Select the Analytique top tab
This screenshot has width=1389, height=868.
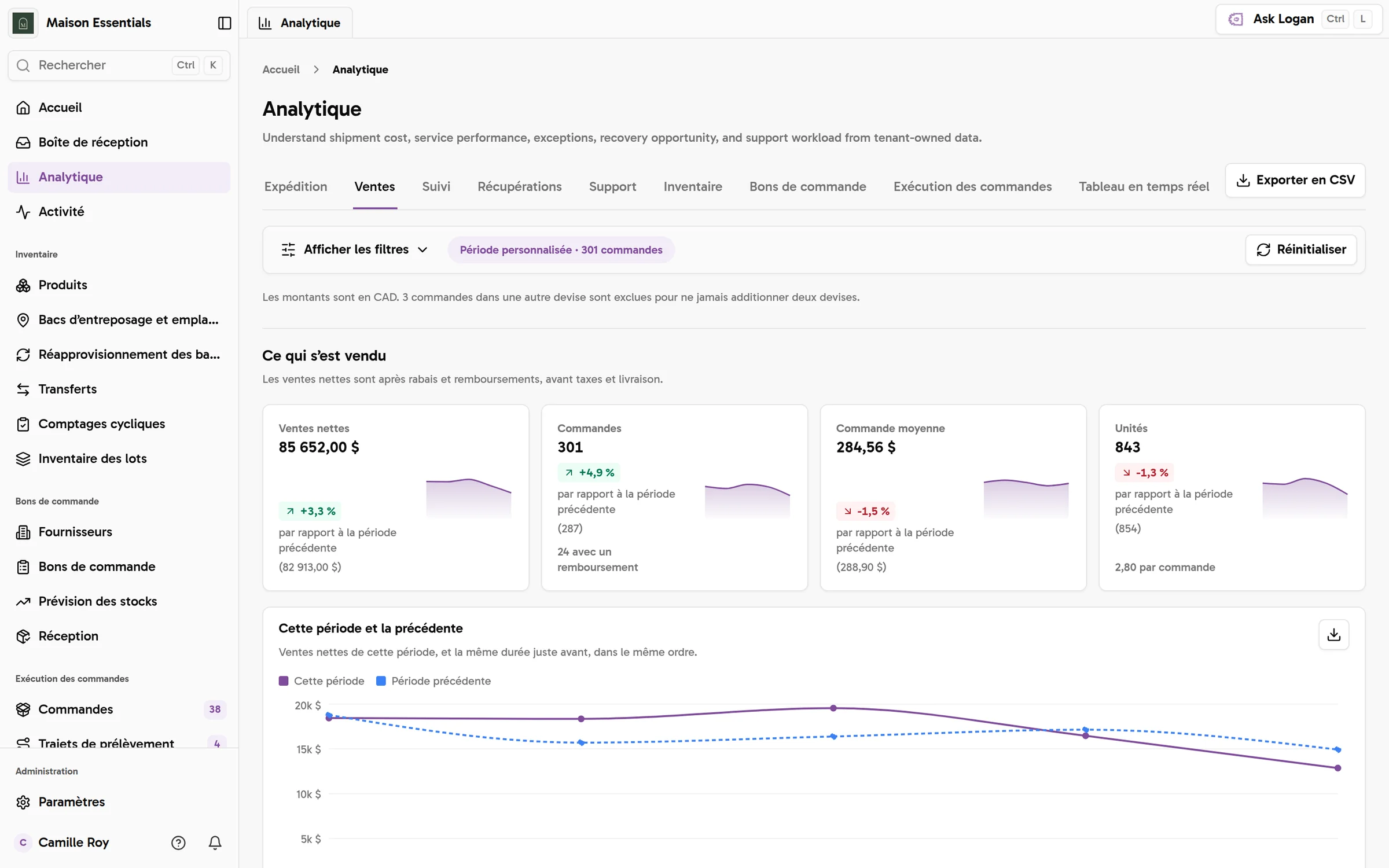coord(300,23)
